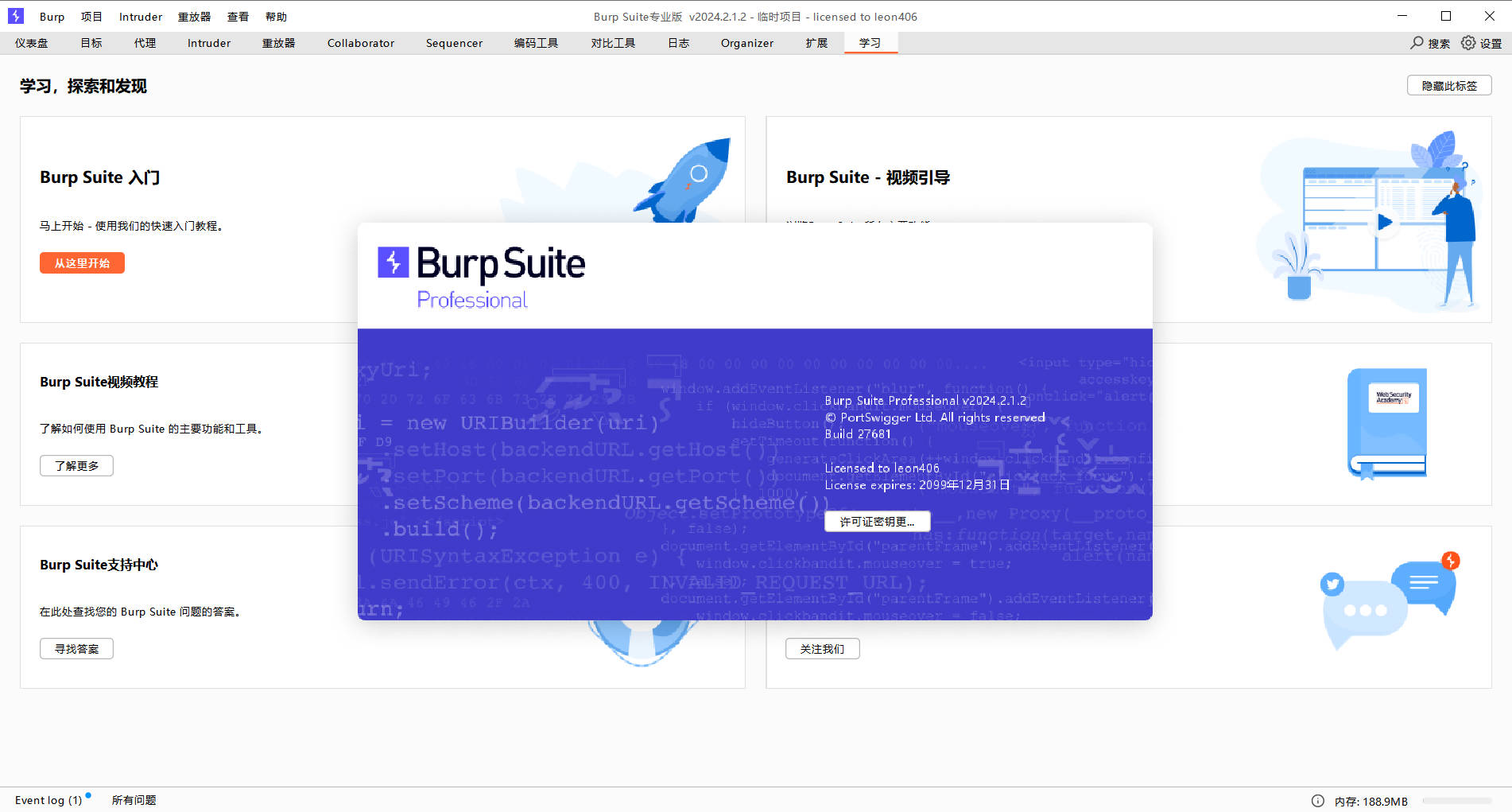Minimize the Burp Suite window
This screenshot has width=1512, height=812.
[x=1402, y=16]
